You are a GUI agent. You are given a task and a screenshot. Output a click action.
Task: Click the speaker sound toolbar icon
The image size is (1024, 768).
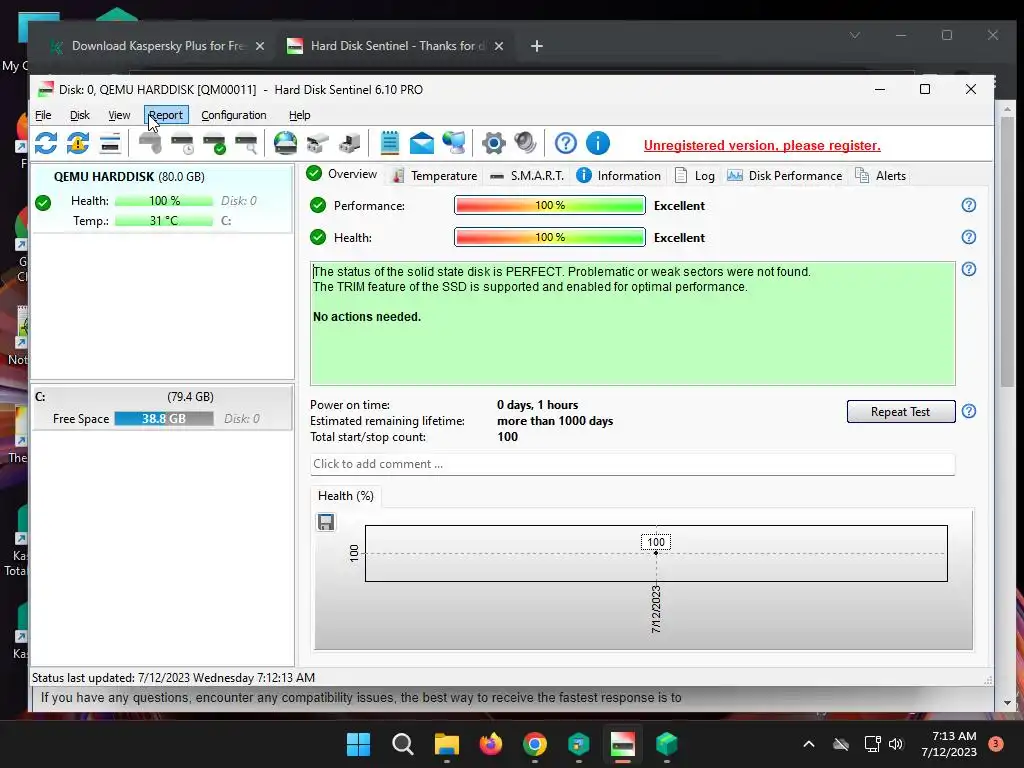point(525,143)
